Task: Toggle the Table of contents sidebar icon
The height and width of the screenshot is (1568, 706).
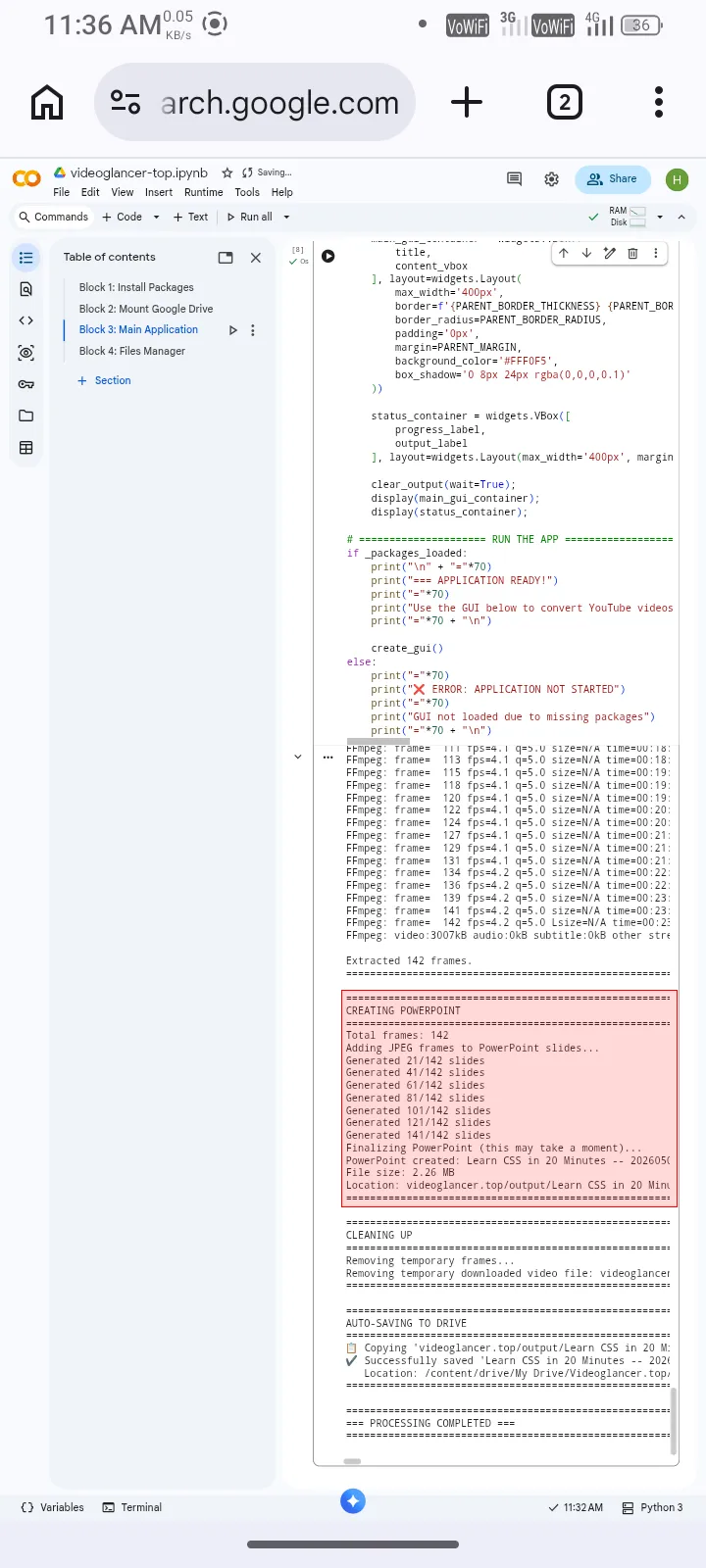Action: (x=26, y=258)
